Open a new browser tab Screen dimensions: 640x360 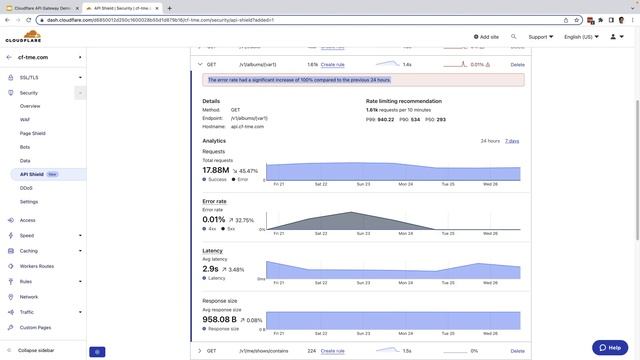pos(169,8)
